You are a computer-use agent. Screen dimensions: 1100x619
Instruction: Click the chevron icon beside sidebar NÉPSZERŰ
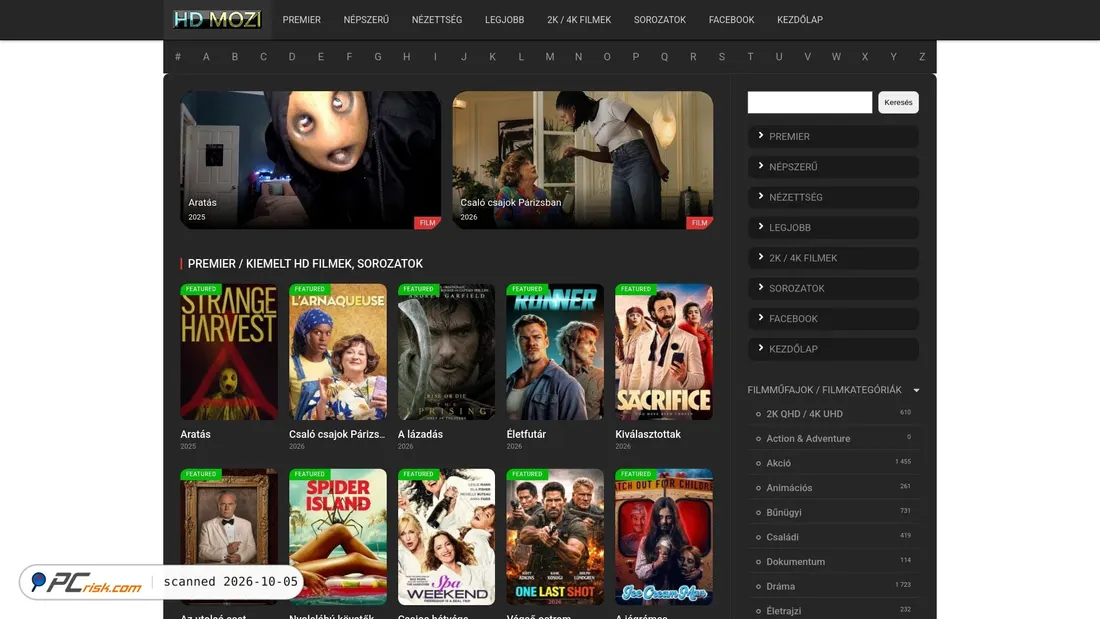pyautogui.click(x=760, y=166)
